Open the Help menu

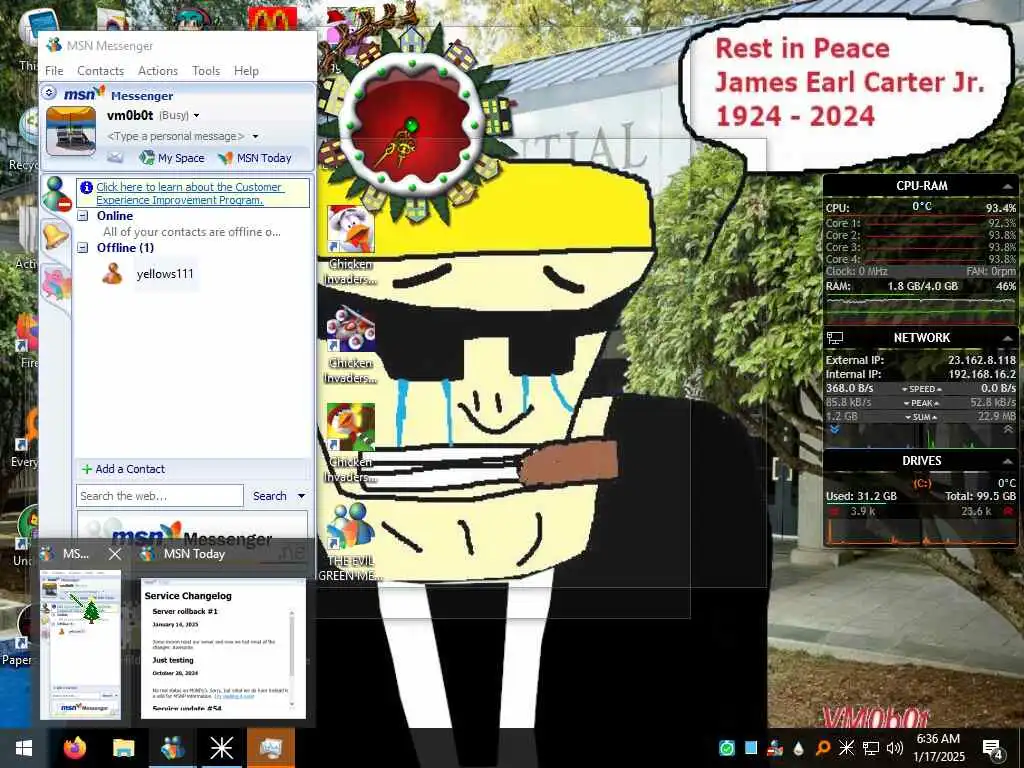(x=246, y=71)
